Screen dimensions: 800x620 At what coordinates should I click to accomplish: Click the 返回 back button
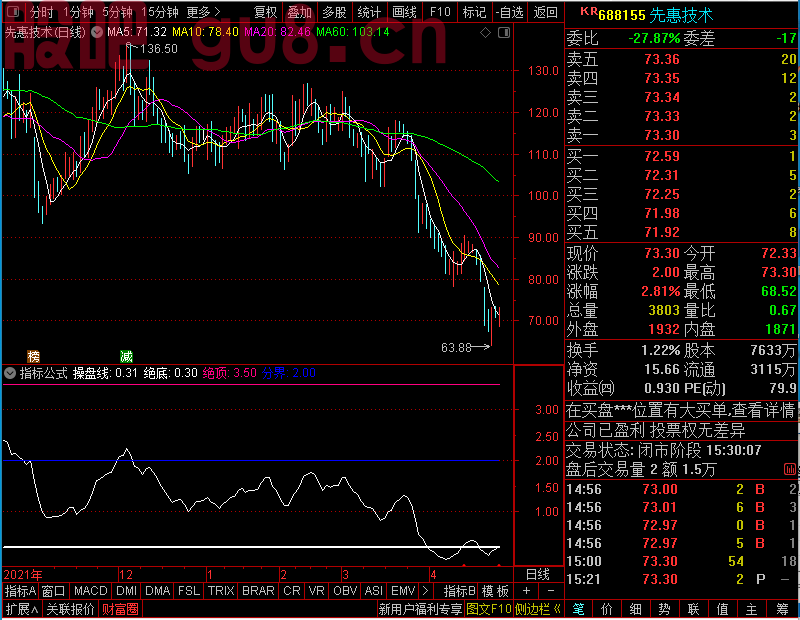click(545, 12)
